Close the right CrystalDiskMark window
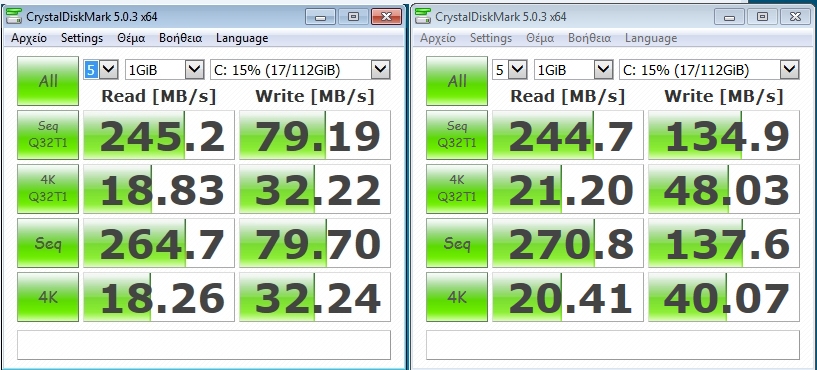Screen dimensions: 817x370 click(795, 17)
